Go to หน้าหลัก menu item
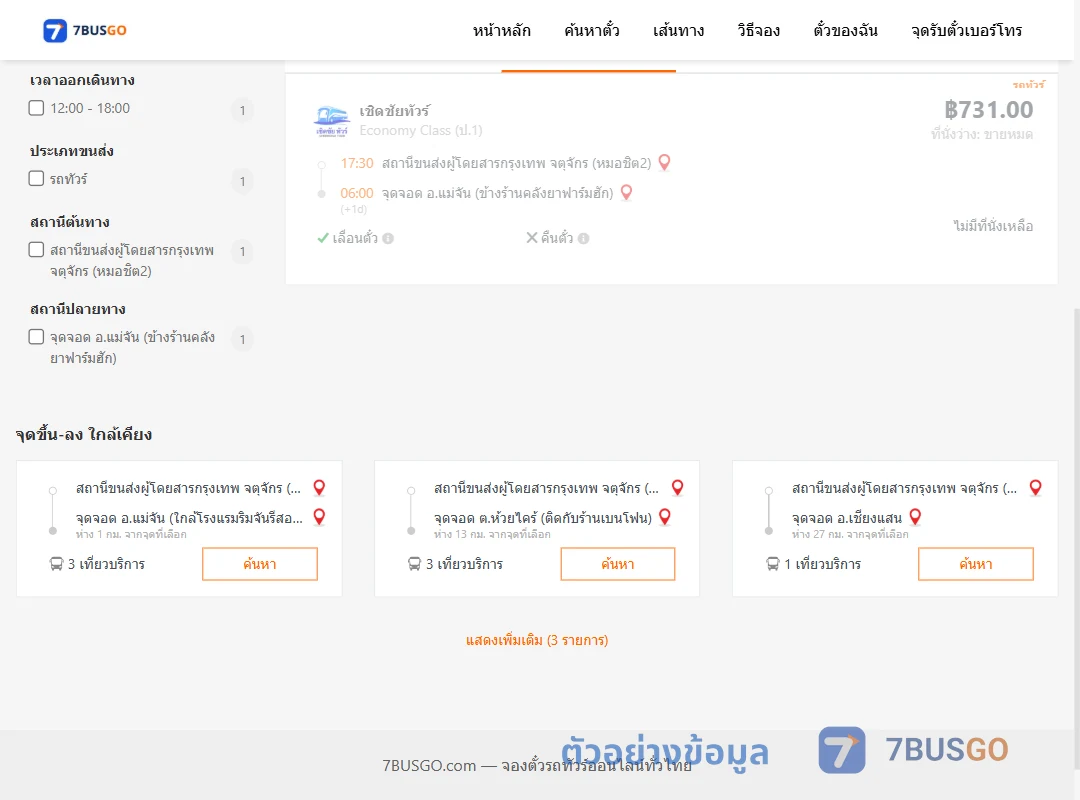 [501, 30]
